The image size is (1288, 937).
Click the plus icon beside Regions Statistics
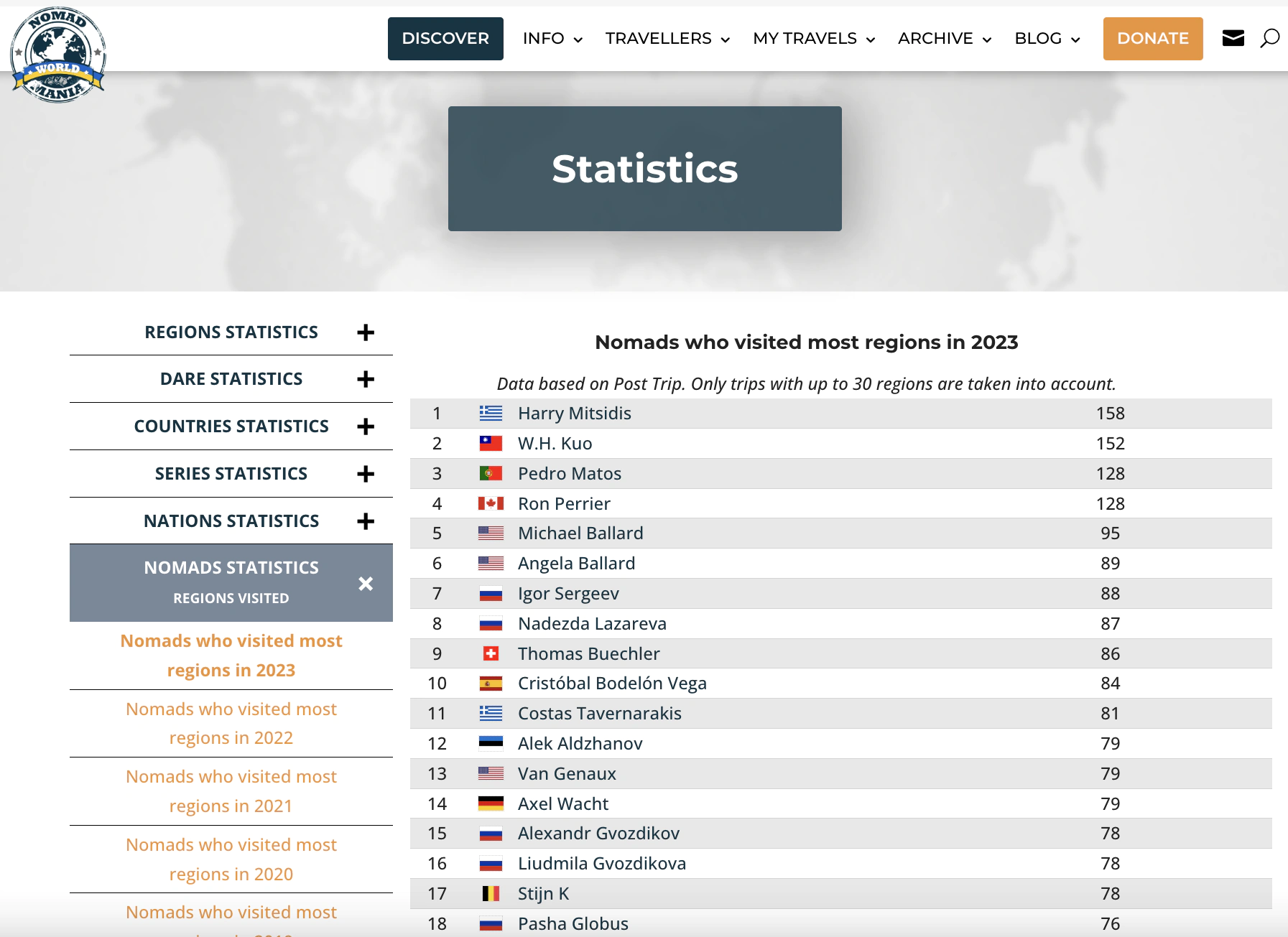[x=366, y=332]
